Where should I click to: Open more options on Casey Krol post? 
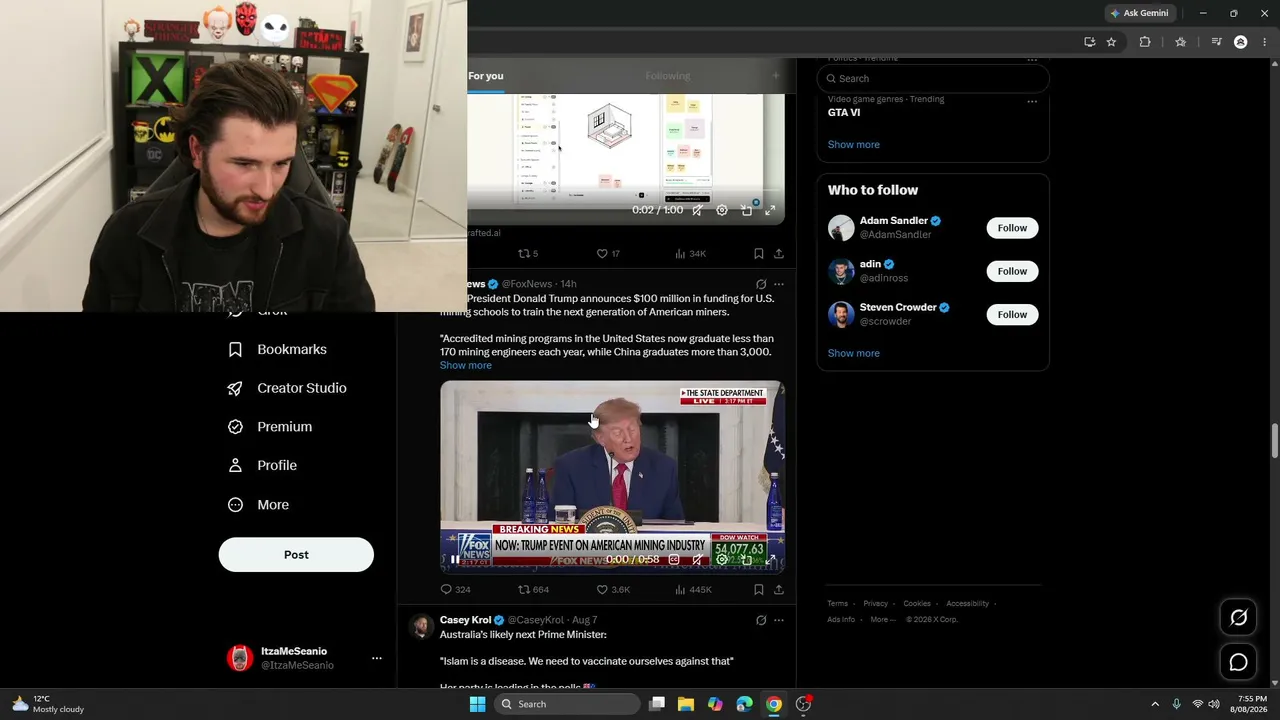click(779, 620)
